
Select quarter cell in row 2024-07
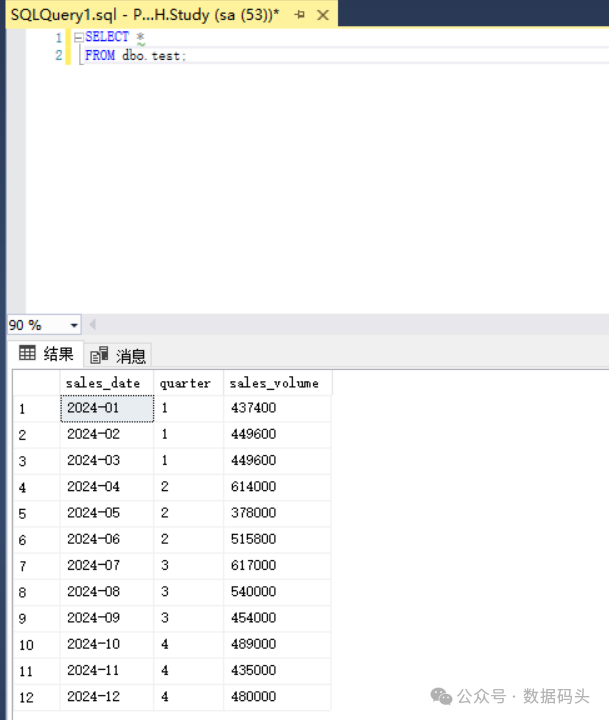(x=189, y=565)
